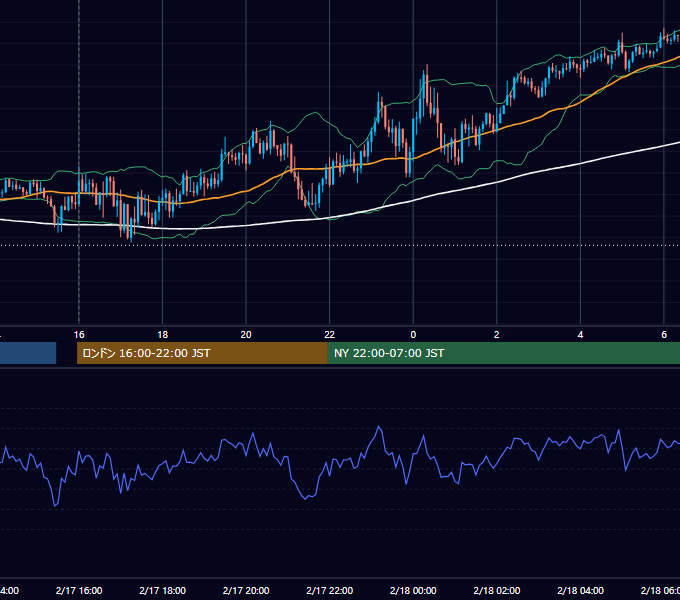This screenshot has height=600, width=680.
Task: Click the dotted horizontal price level line
Action: click(340, 245)
